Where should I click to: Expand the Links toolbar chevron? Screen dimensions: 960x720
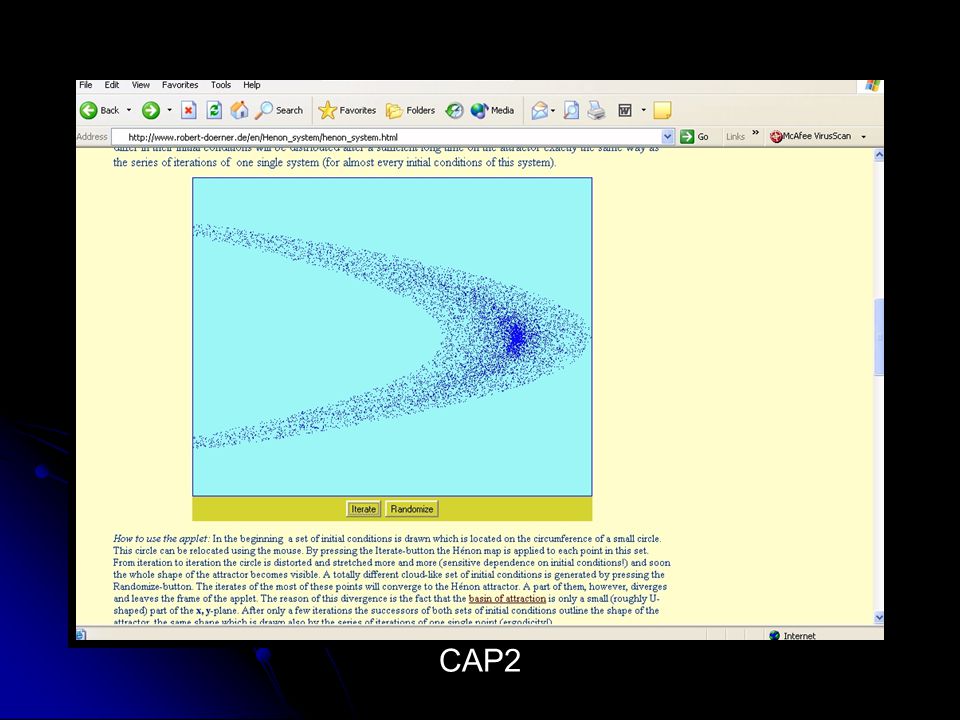[x=755, y=133]
